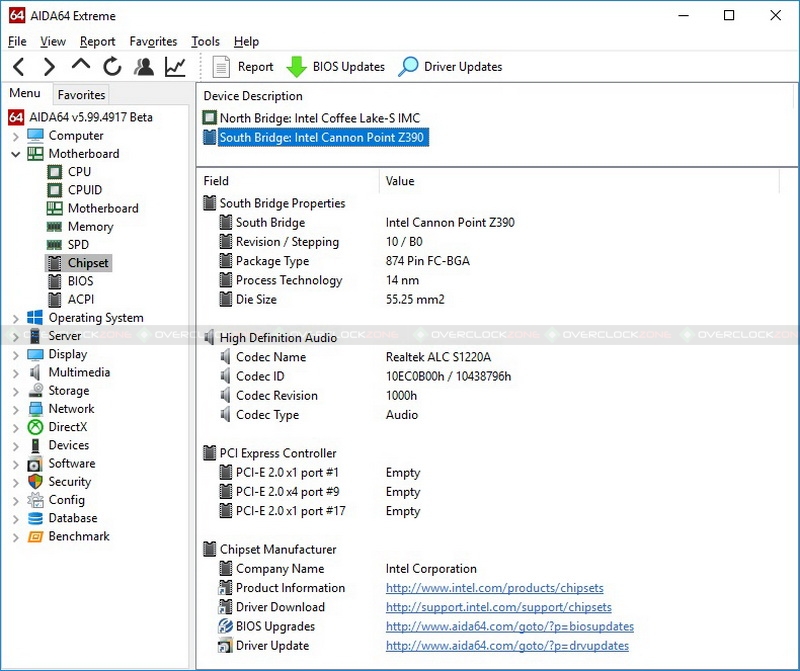This screenshot has height=671, width=800.
Task: Select the ACPI item icon
Action: [55, 300]
